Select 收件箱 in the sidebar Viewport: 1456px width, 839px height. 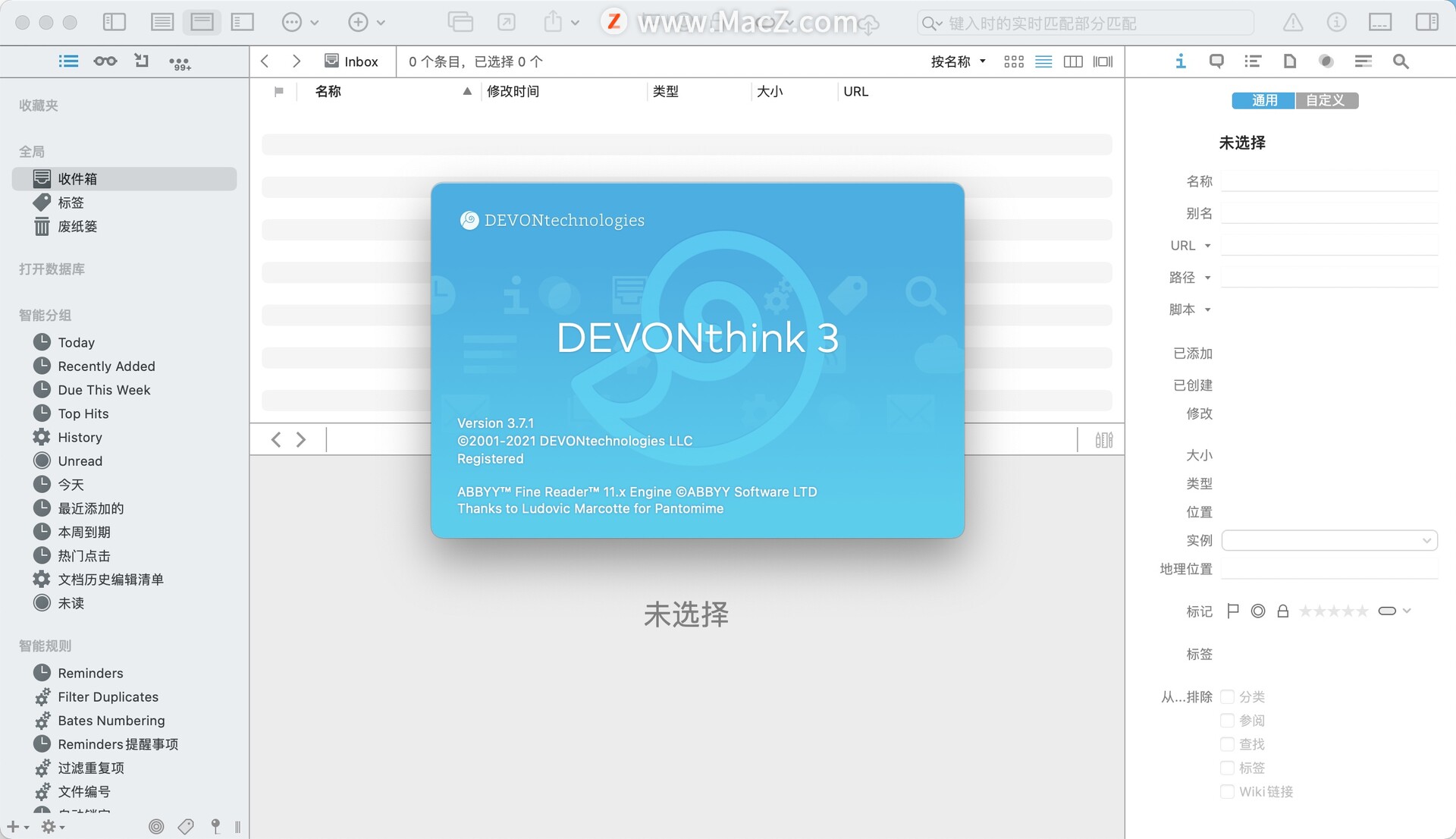(124, 178)
